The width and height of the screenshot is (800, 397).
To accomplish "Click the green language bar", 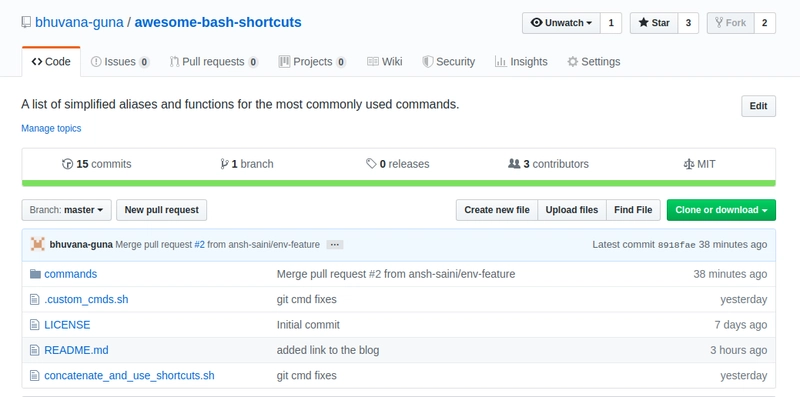I will pos(398,183).
